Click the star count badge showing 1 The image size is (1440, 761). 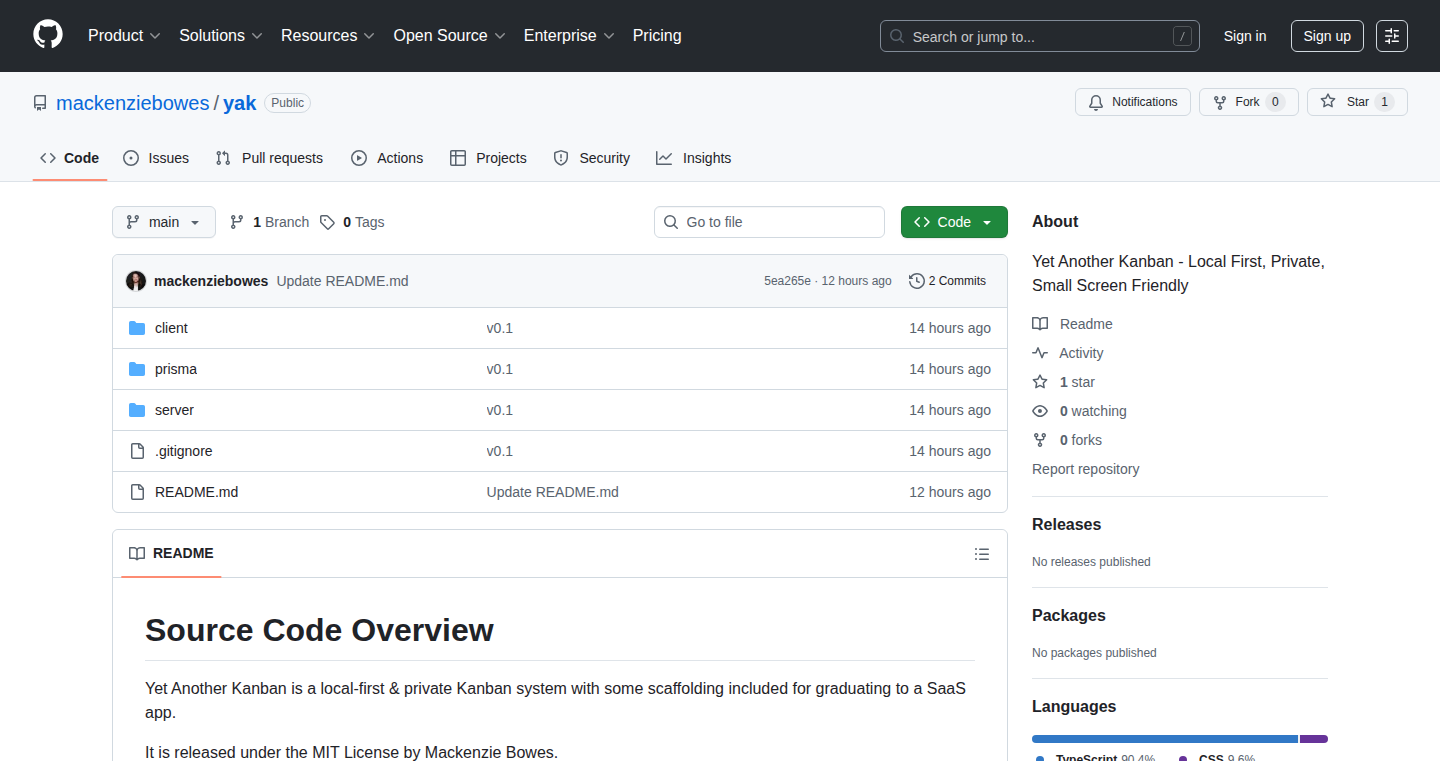1384,102
